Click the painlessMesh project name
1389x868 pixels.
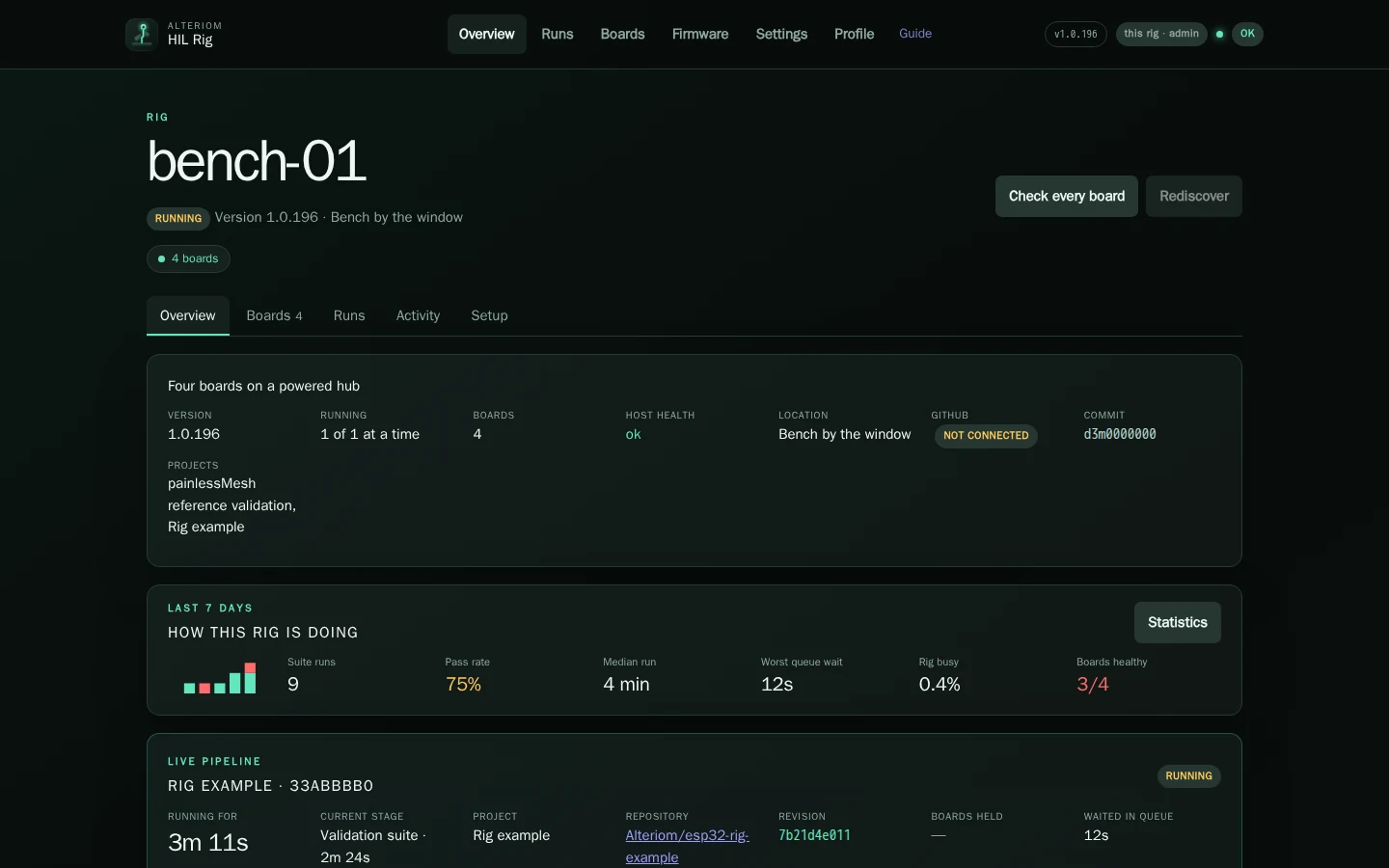point(211,483)
